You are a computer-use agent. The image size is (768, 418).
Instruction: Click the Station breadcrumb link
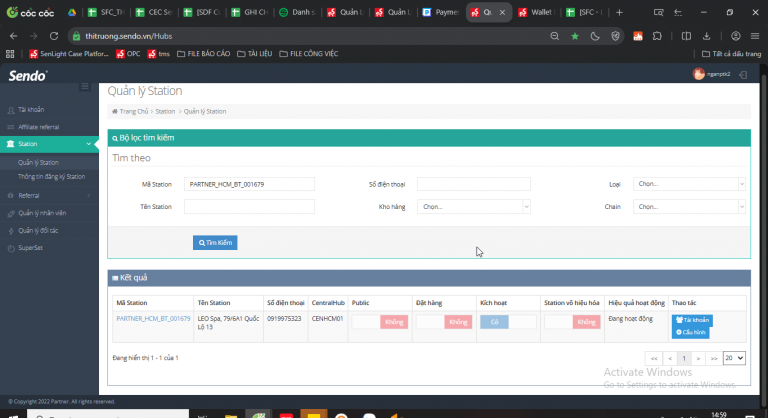coord(165,111)
